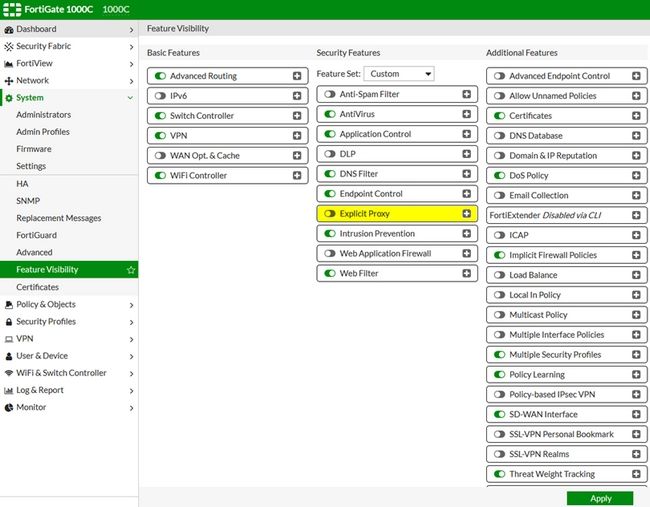Image resolution: width=650 pixels, height=507 pixels.
Task: Collapse the System menu chevron
Action: (130, 98)
